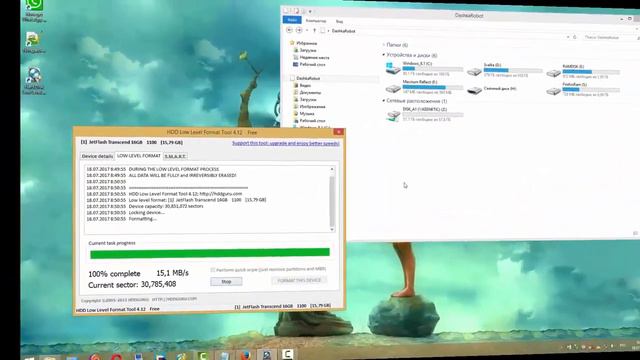The height and width of the screenshot is (360, 640).
Task: Click the log scrollbar up arrow
Action: pyautogui.click(x=332, y=169)
